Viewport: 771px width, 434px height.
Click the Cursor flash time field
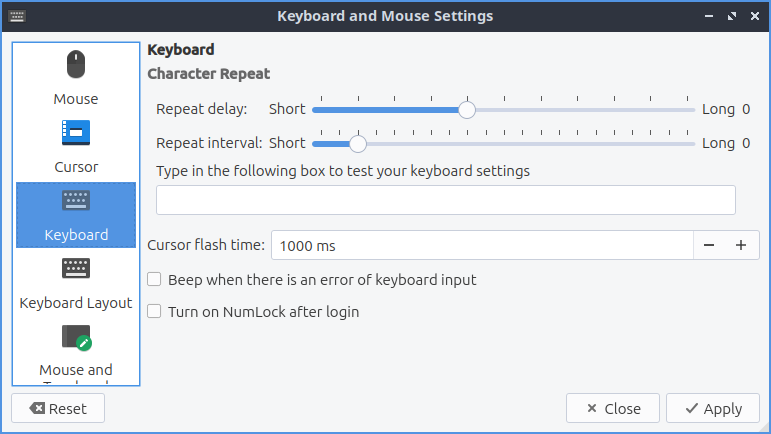pos(481,245)
